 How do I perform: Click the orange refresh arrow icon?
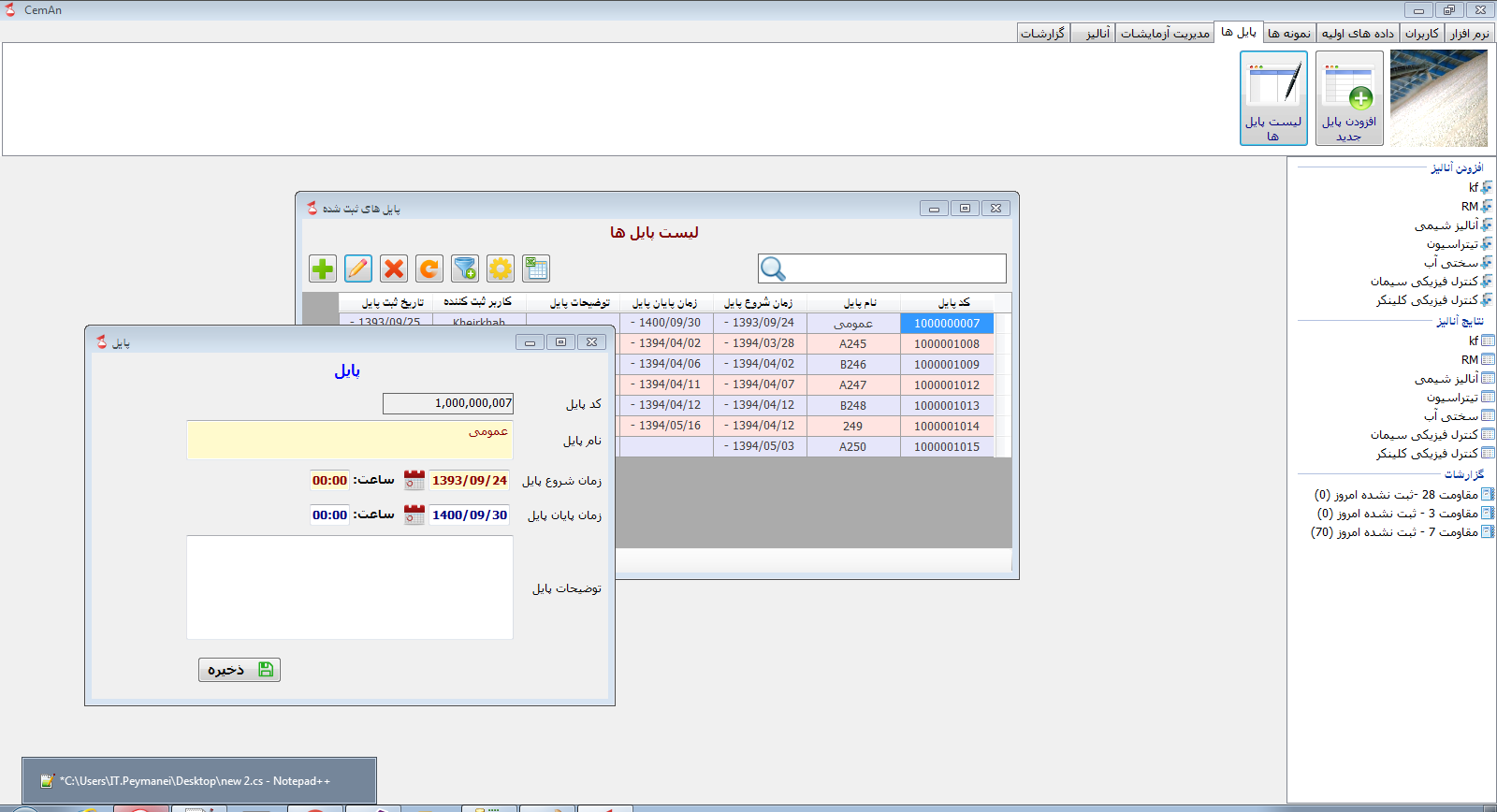429,269
